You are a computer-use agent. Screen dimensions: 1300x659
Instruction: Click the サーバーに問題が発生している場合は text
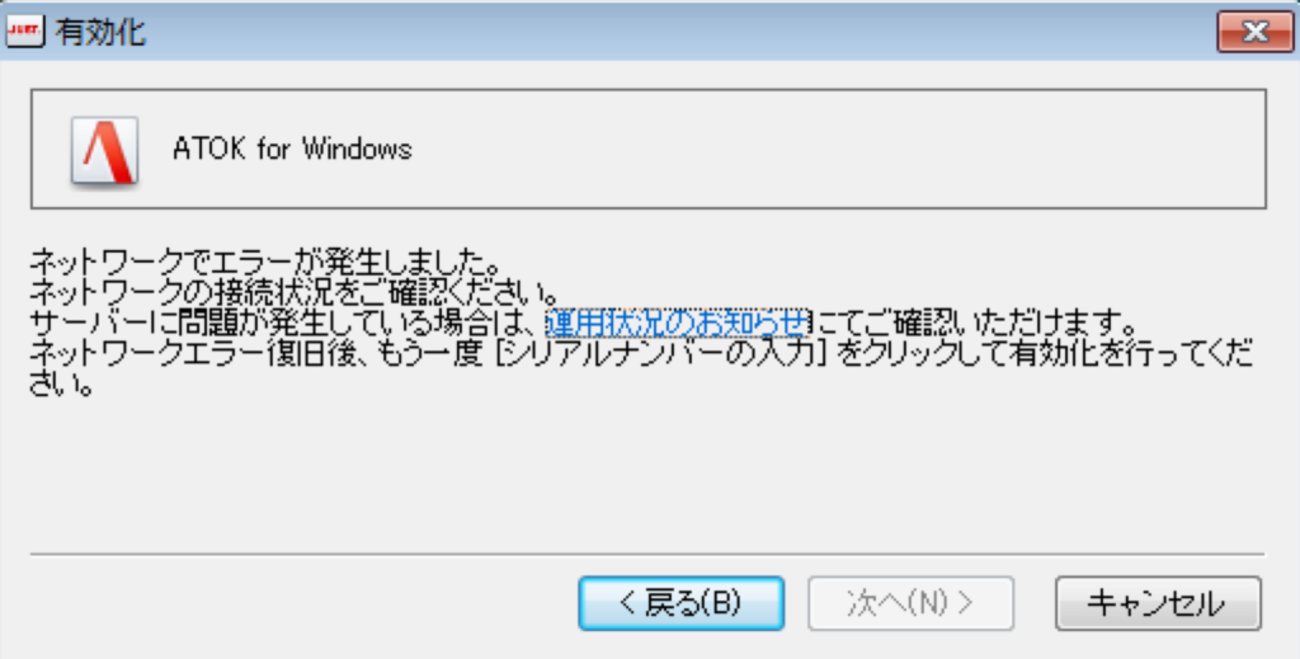coord(287,323)
